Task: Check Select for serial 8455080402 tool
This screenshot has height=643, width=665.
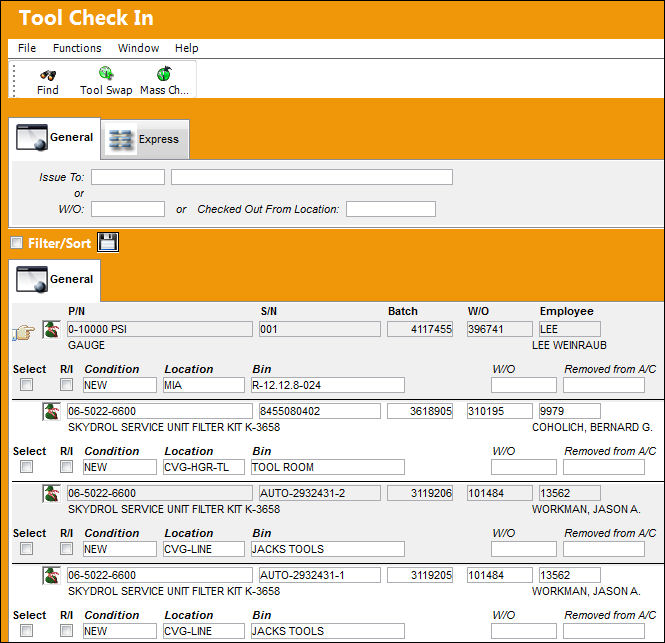Action: point(26,467)
